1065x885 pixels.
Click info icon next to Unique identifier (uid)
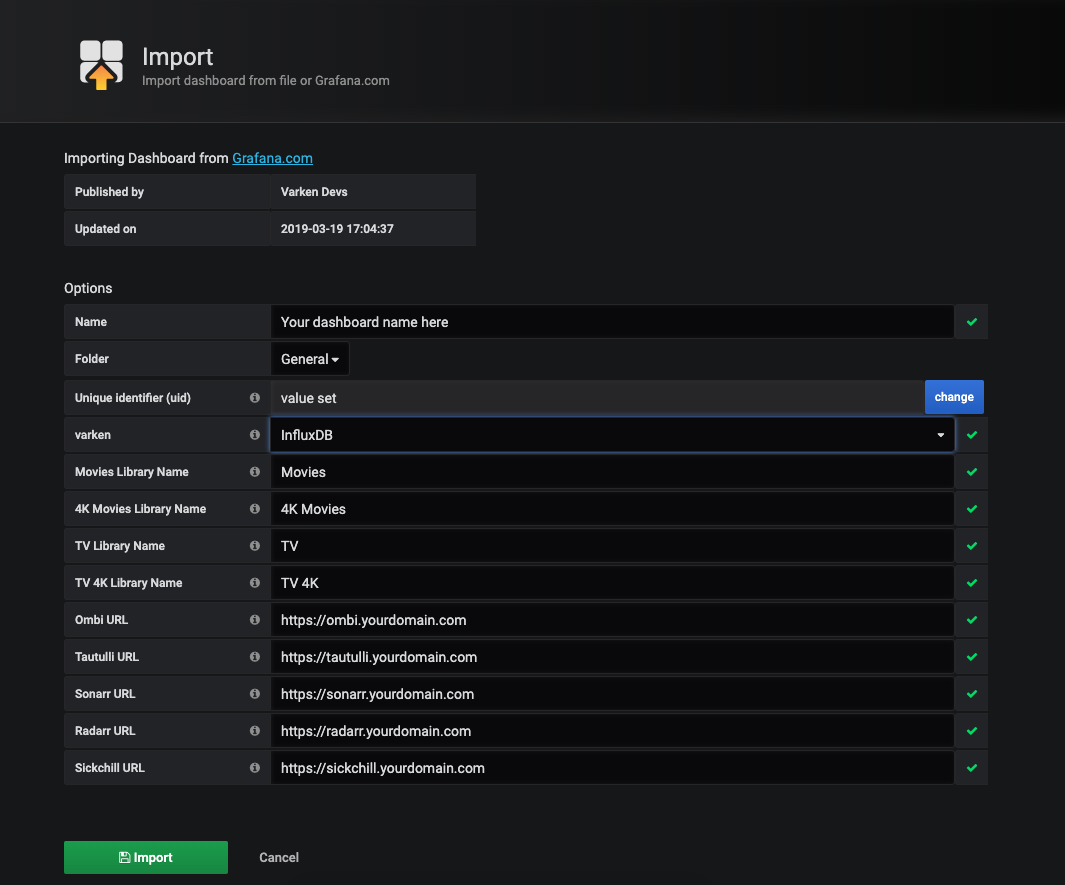click(255, 398)
